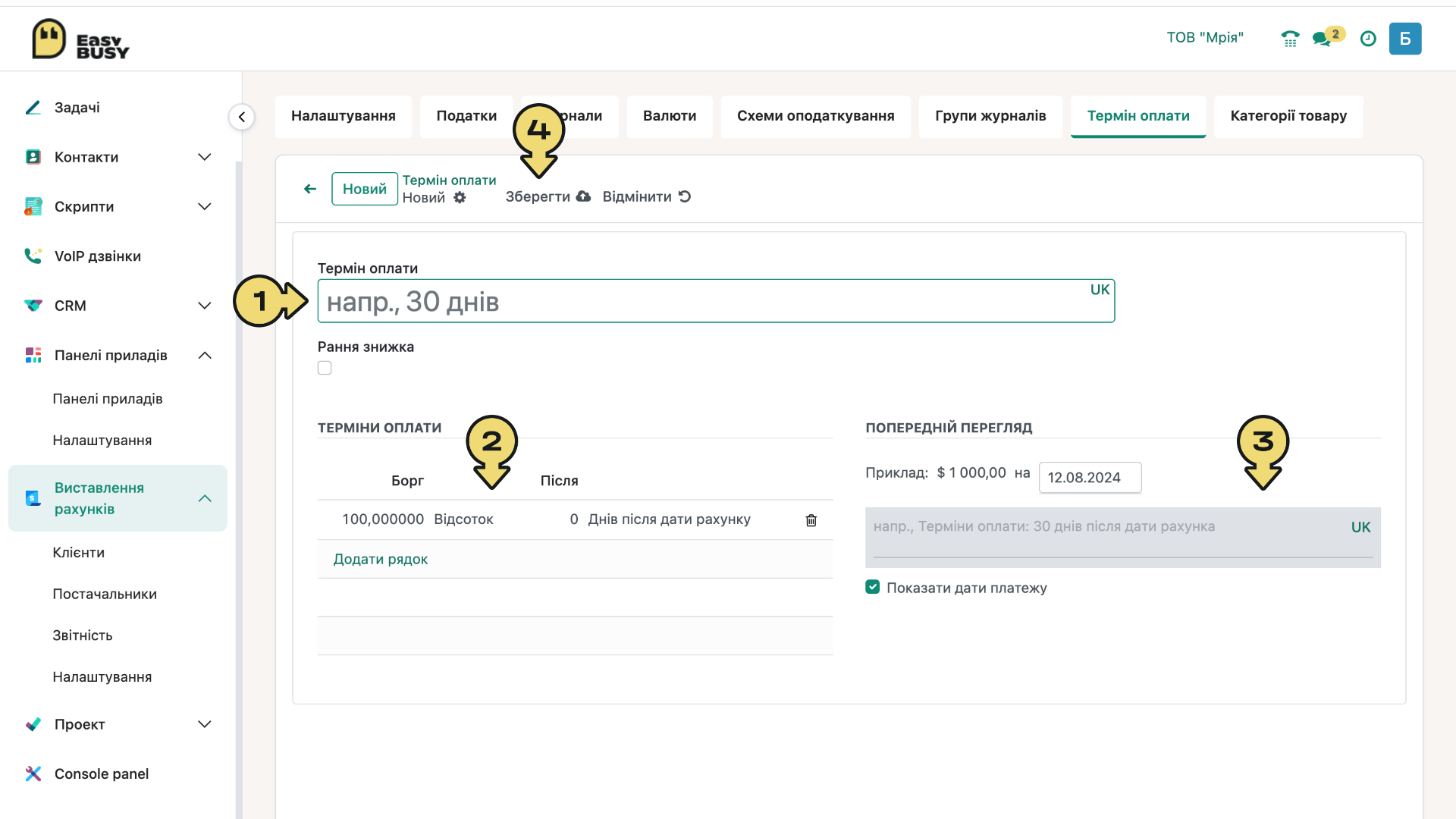This screenshot has height=819, width=1456.
Task: Click the example date field 12.08.2024
Action: (x=1090, y=478)
